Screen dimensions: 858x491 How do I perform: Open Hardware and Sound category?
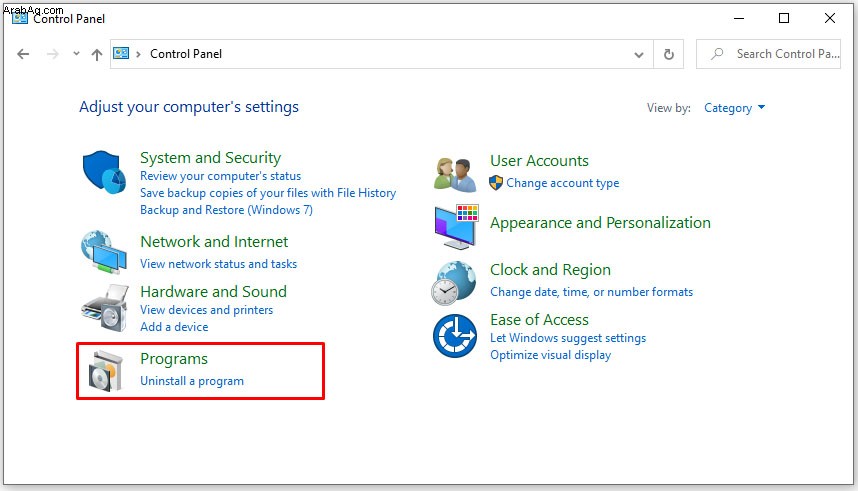[x=213, y=291]
